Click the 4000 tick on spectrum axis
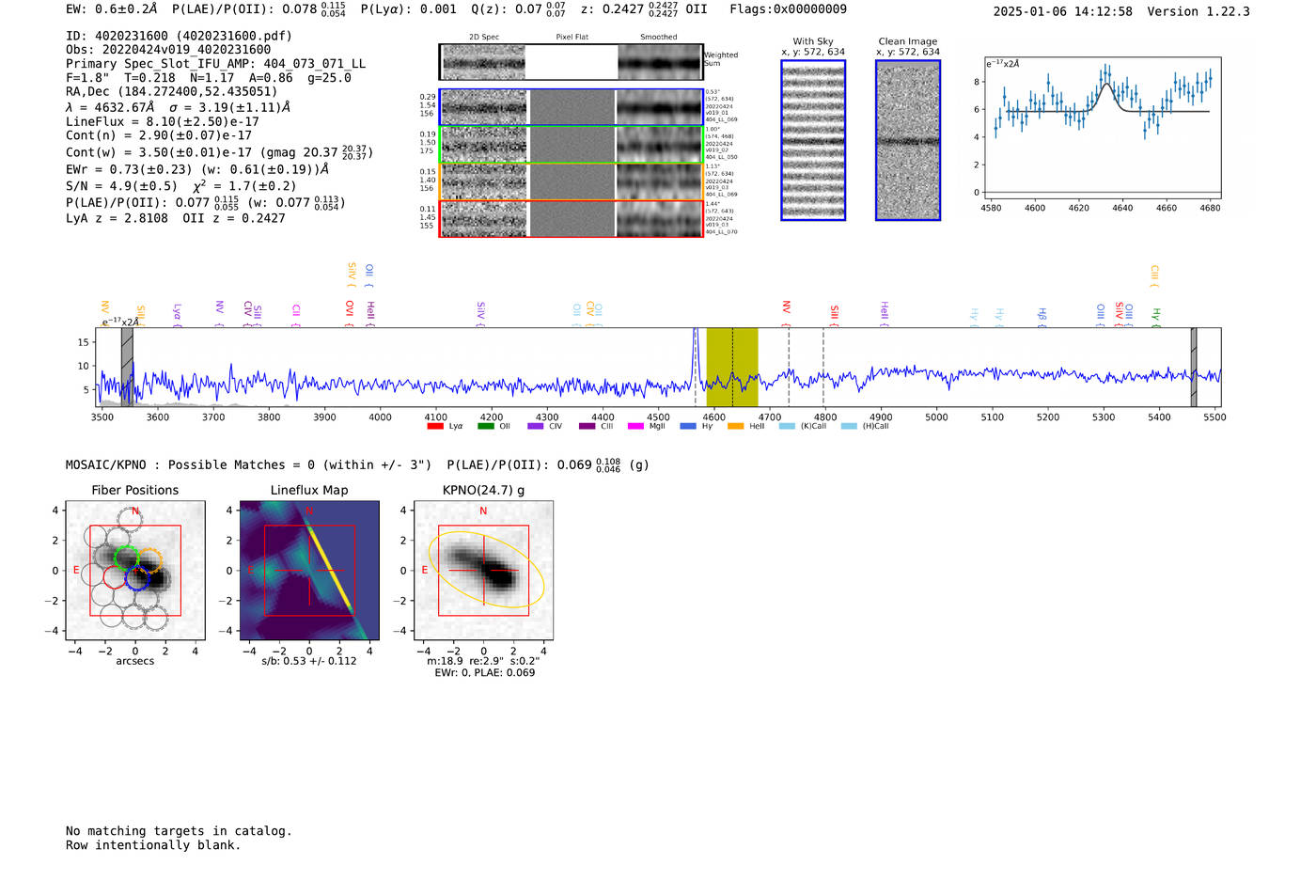1316x896 pixels. click(x=381, y=417)
